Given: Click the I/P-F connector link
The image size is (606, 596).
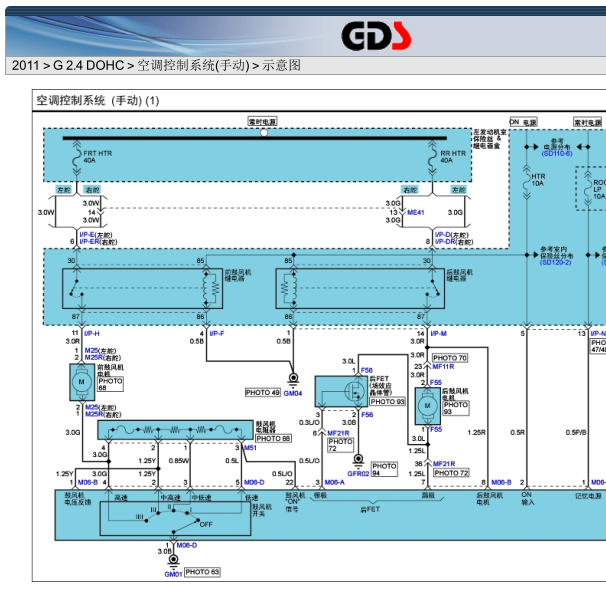Looking at the screenshot, I should coord(217,333).
